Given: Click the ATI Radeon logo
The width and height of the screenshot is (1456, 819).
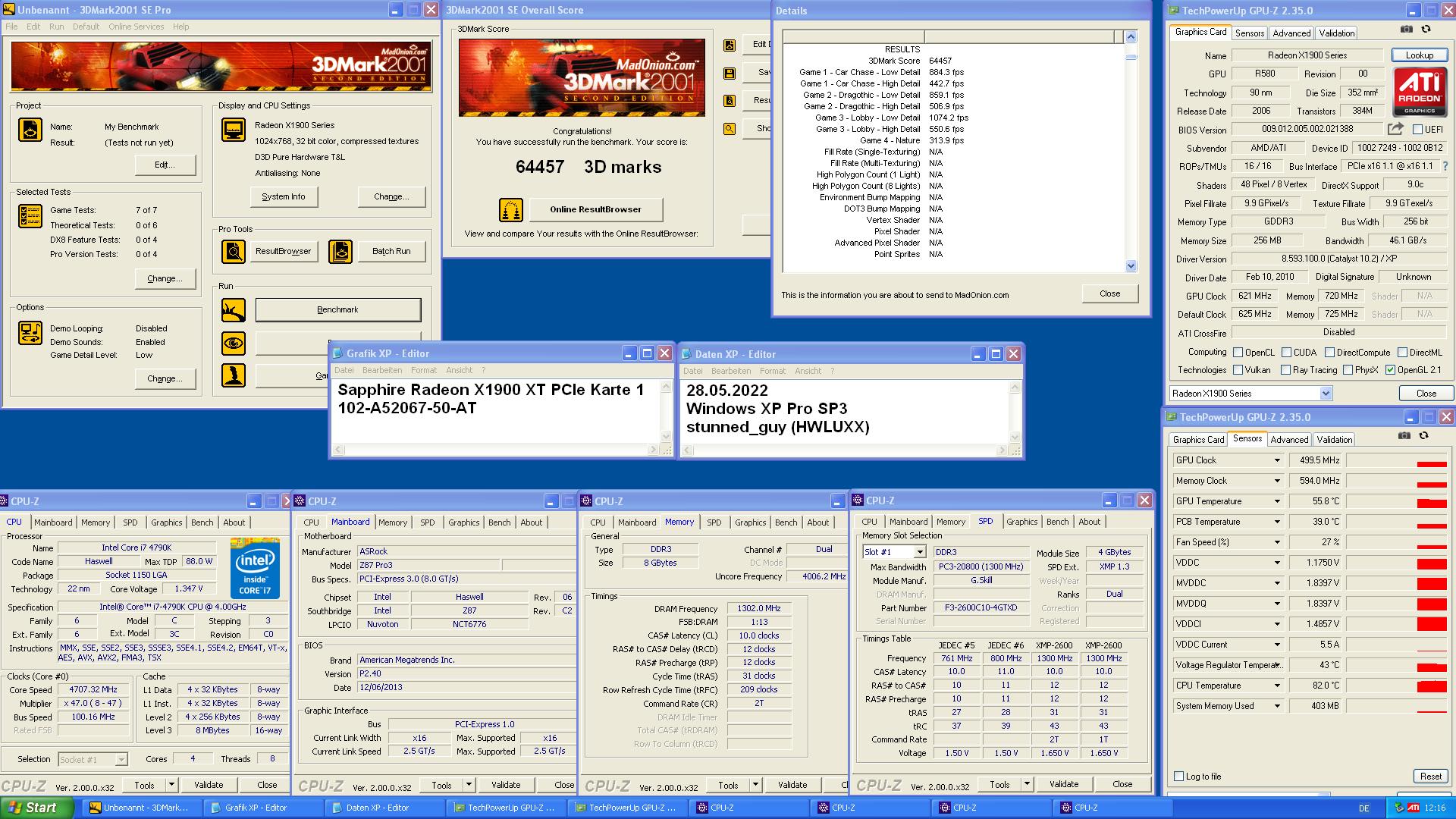Looking at the screenshot, I should [1420, 92].
